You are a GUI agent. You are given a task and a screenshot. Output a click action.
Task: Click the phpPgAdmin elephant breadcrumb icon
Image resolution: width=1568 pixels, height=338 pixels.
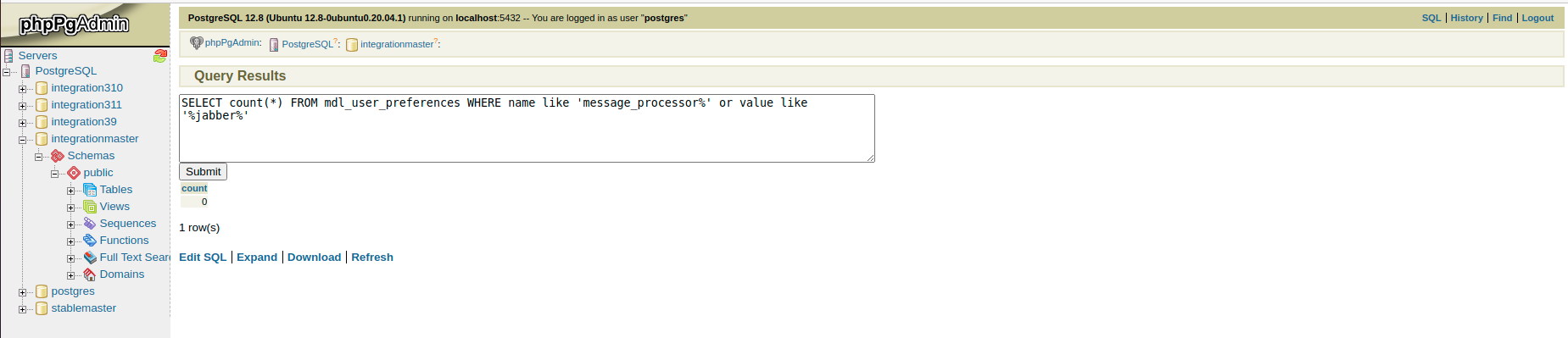197,43
